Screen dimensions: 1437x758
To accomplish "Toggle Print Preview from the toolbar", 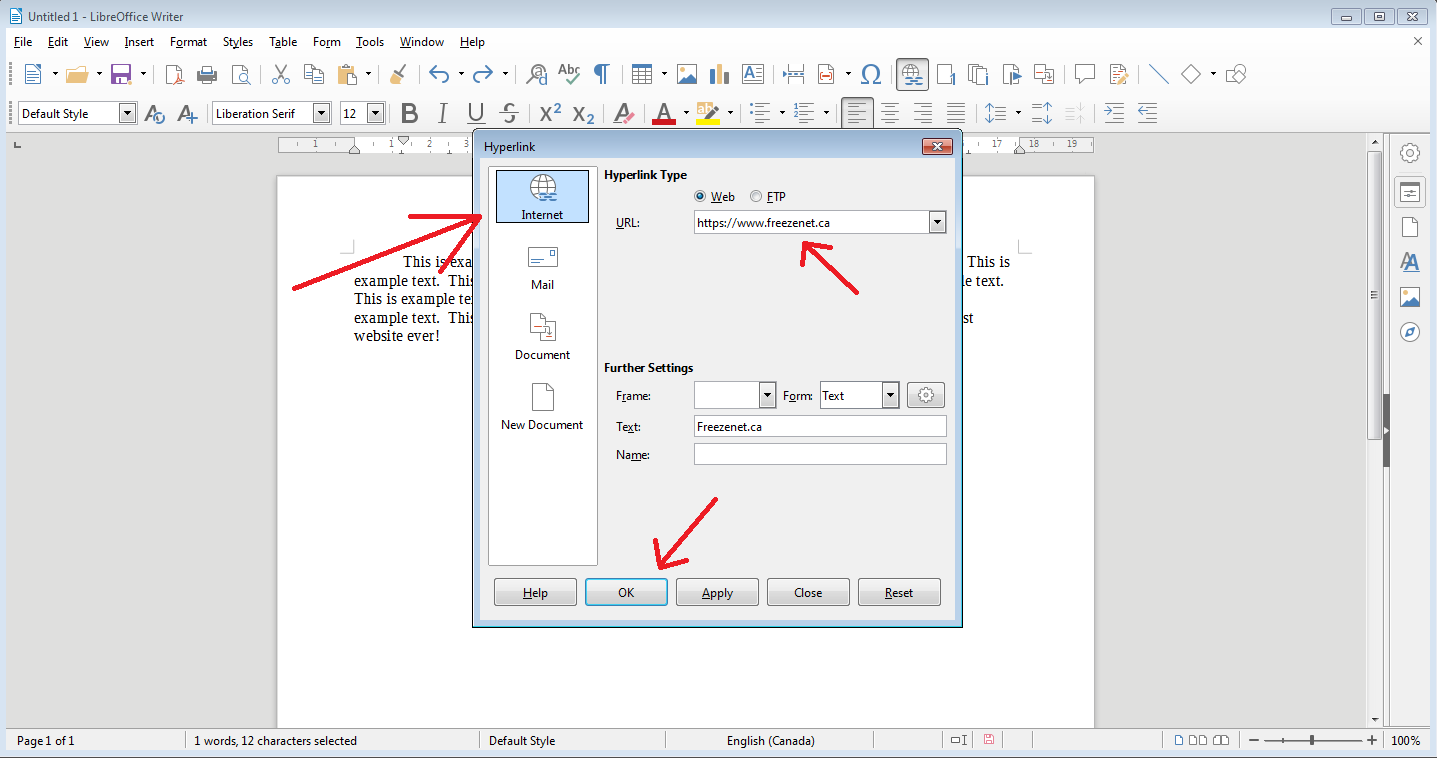I will [x=240, y=74].
